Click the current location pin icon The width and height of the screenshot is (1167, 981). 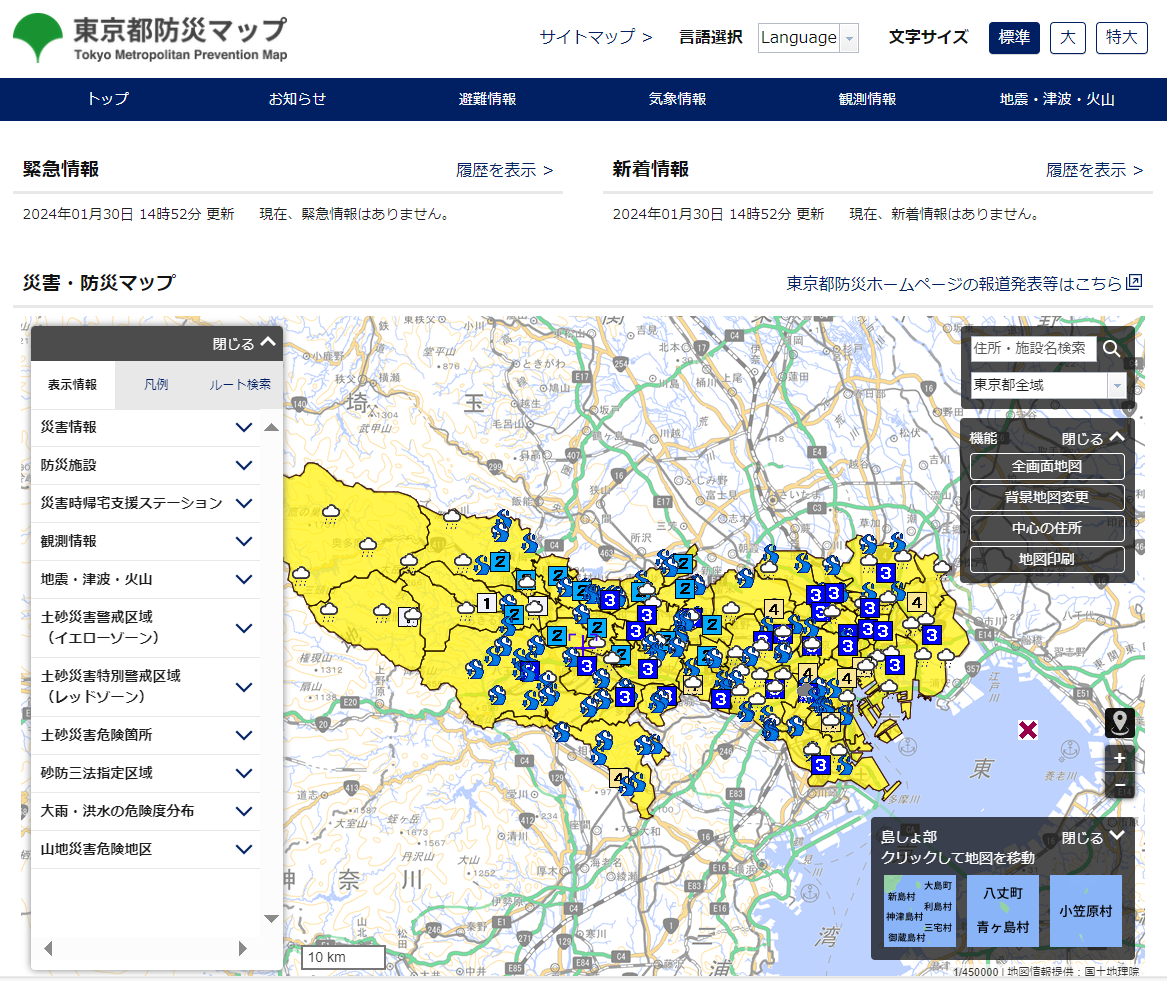pos(1119,721)
